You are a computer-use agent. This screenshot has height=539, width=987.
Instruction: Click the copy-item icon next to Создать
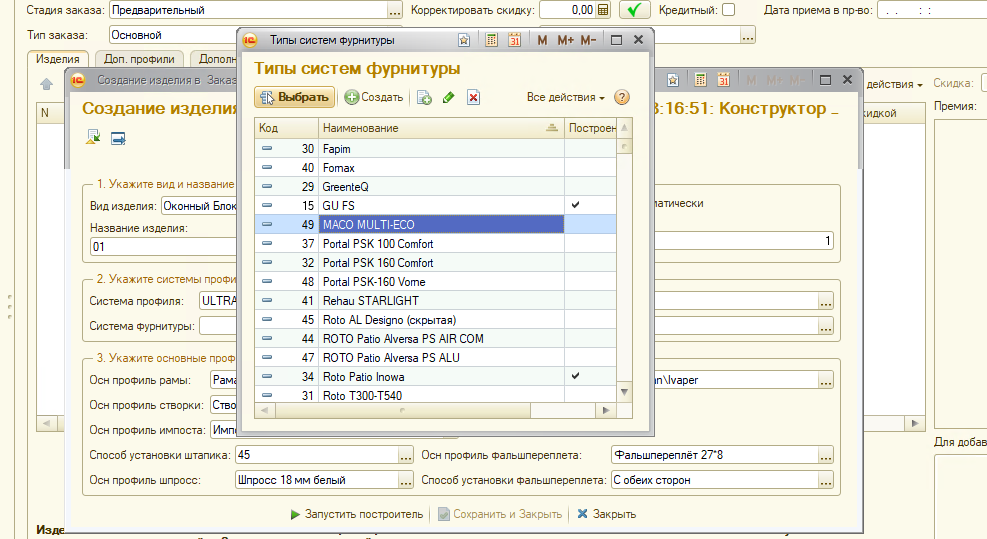424,98
